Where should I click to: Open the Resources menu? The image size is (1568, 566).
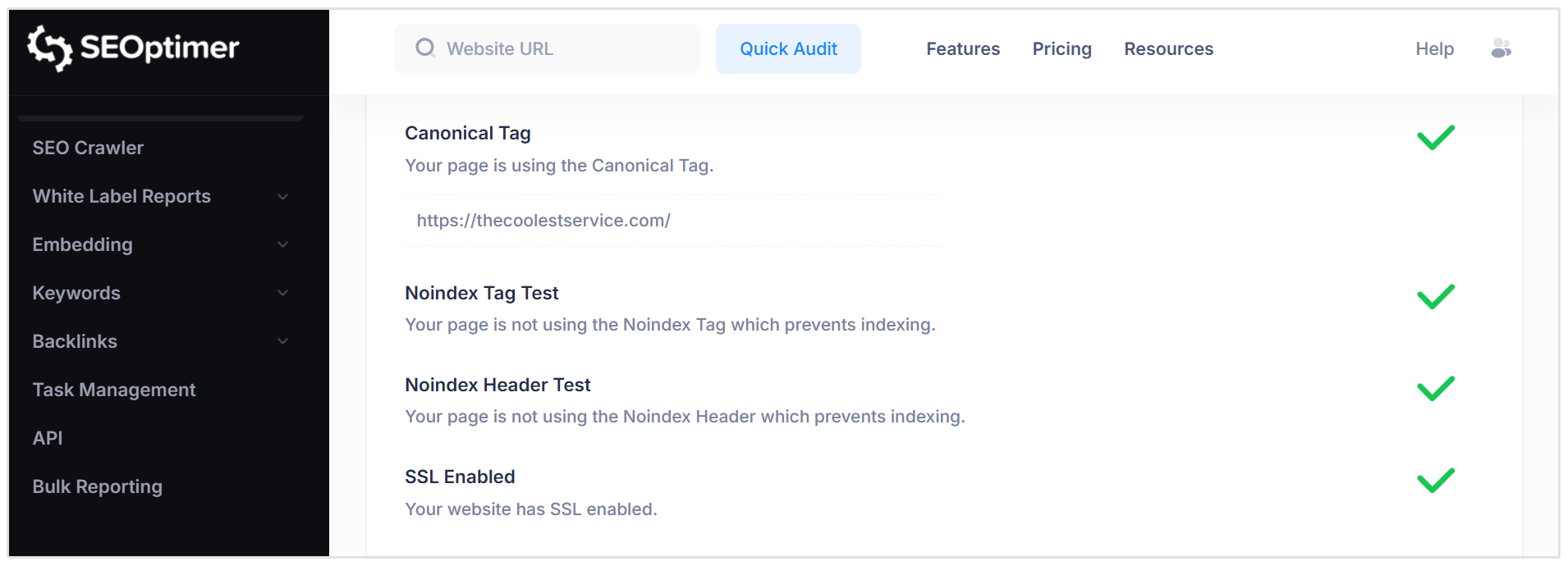(1168, 48)
